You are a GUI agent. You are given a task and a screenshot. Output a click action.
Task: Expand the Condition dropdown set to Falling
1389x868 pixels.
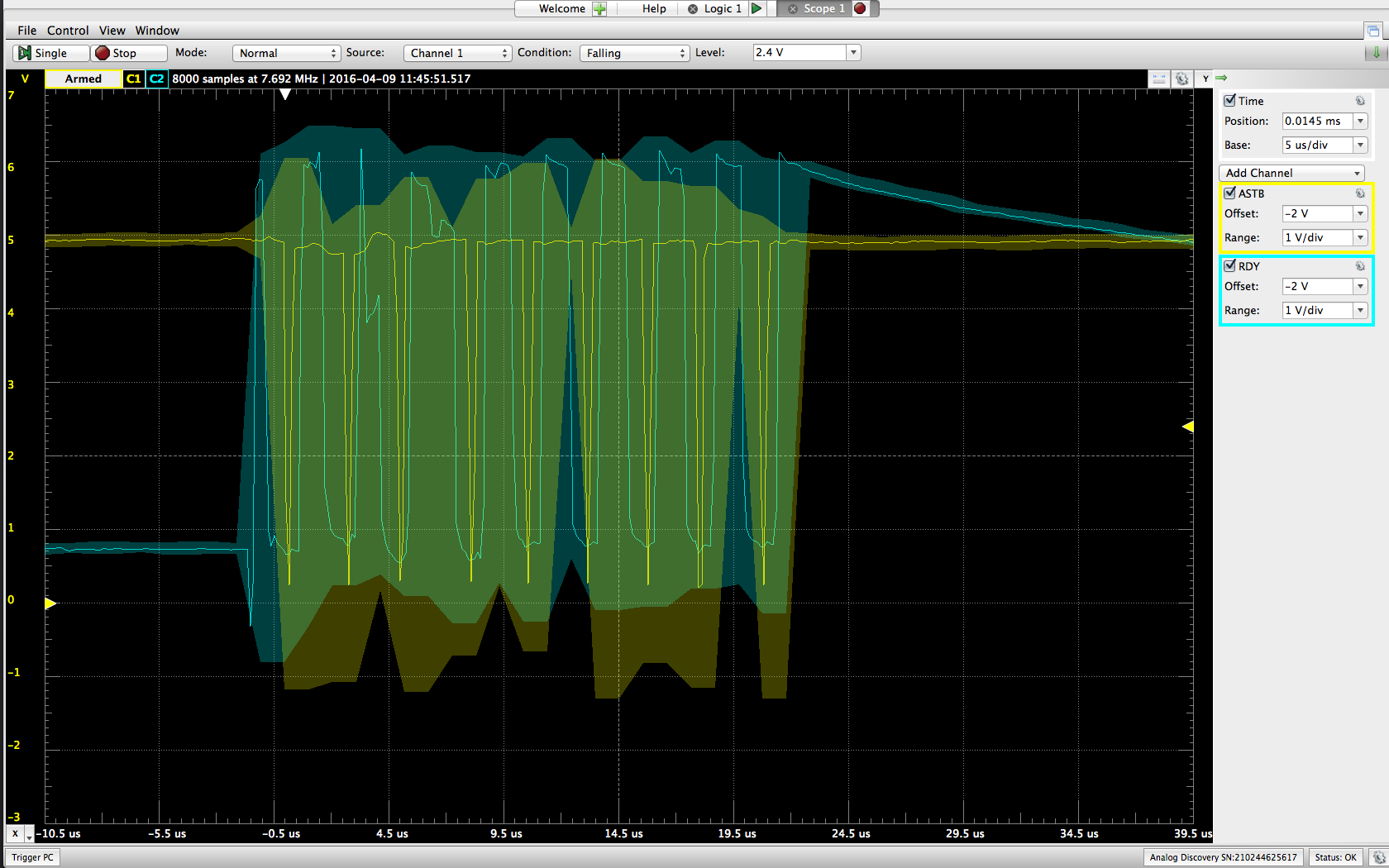point(634,53)
